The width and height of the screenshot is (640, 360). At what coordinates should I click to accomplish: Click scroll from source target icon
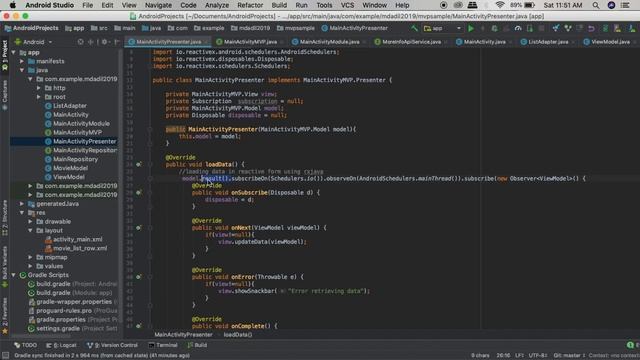(80, 42)
